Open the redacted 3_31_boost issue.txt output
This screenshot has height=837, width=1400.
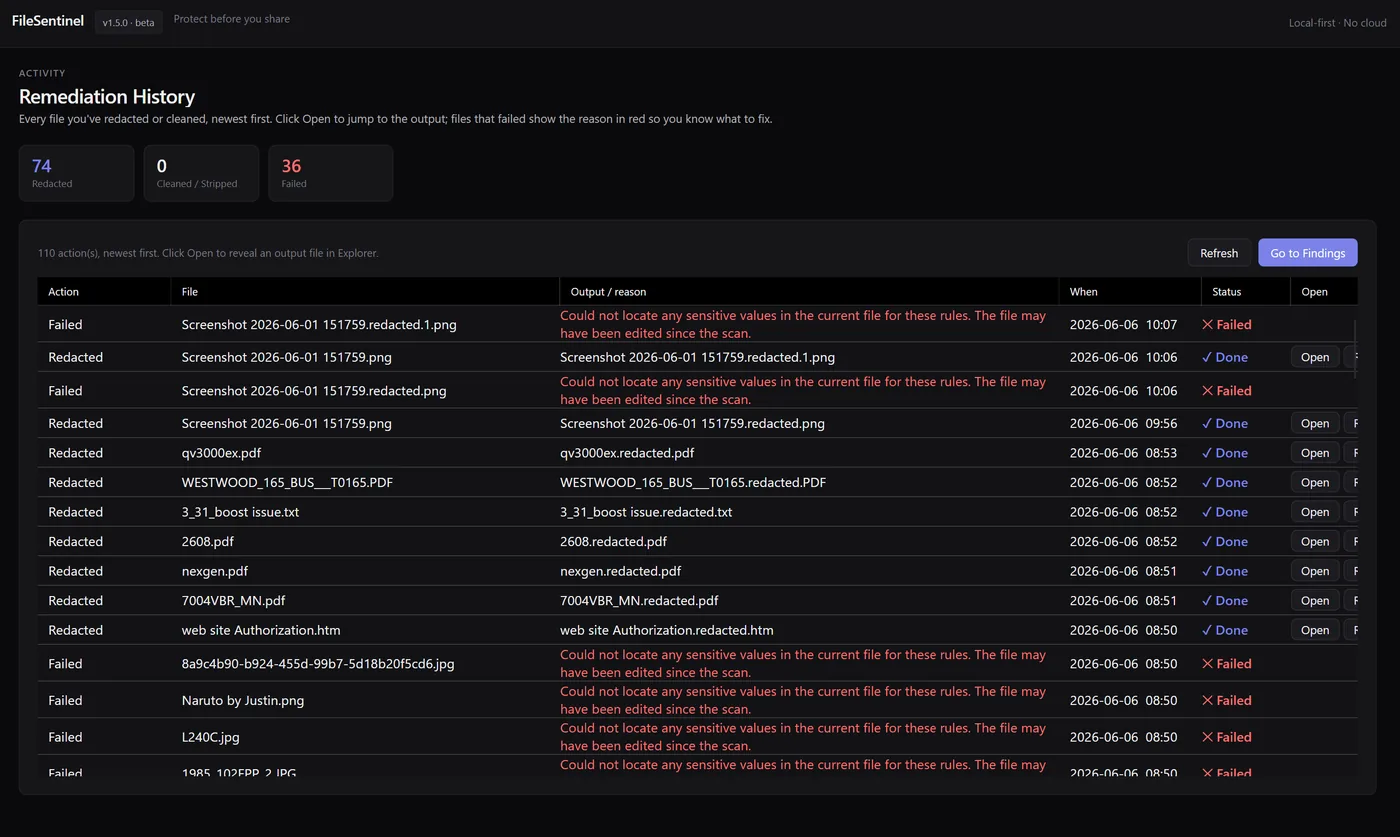[x=1315, y=512]
